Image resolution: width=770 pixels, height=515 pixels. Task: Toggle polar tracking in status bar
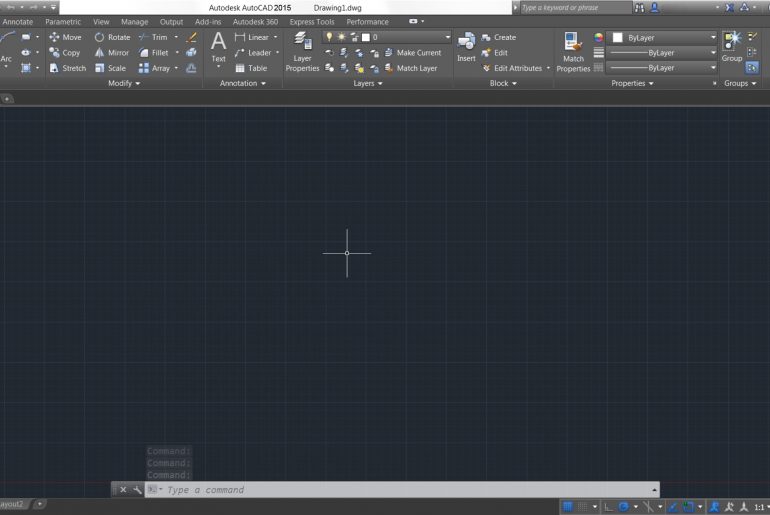pyautogui.click(x=623, y=507)
